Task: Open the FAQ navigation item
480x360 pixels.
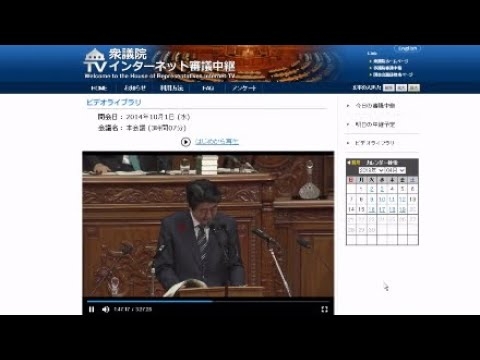Action: (x=208, y=88)
